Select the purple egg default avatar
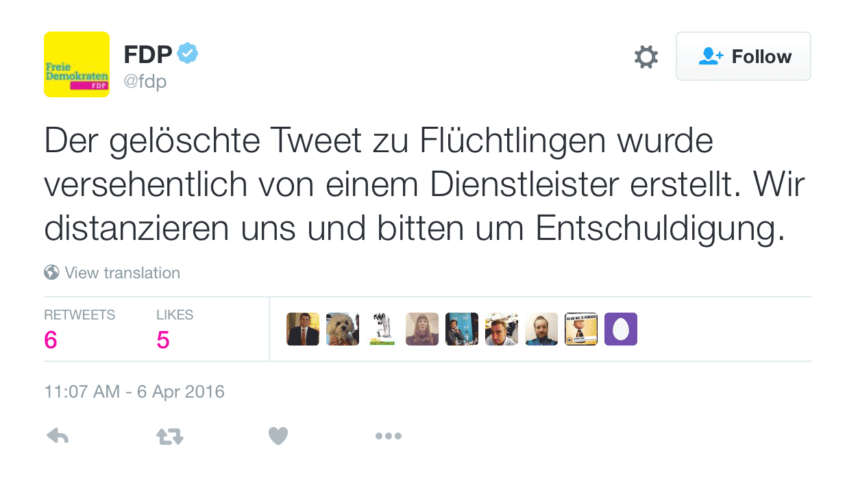 pos(620,329)
